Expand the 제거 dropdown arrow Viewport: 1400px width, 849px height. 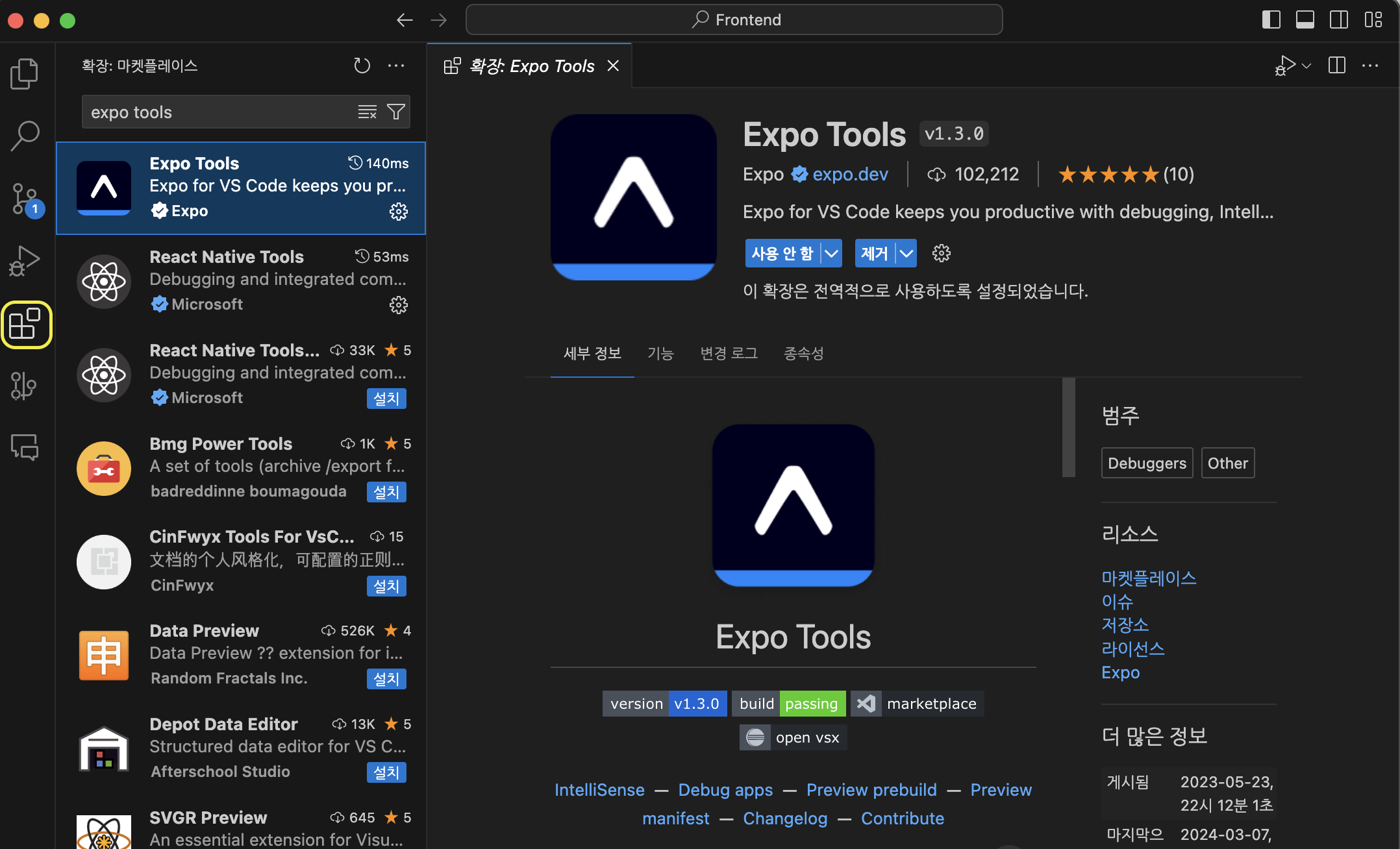coord(906,254)
